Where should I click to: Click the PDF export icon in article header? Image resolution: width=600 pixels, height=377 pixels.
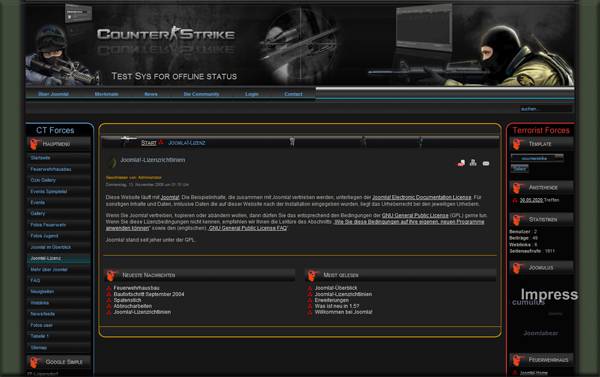click(461, 163)
